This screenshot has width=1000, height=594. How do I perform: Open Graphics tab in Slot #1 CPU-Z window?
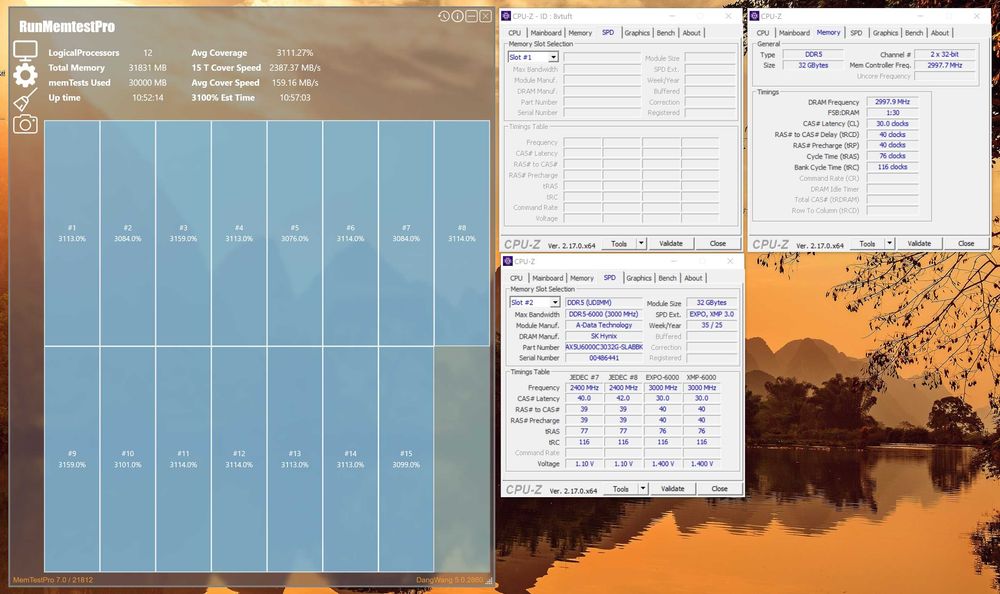click(x=636, y=33)
